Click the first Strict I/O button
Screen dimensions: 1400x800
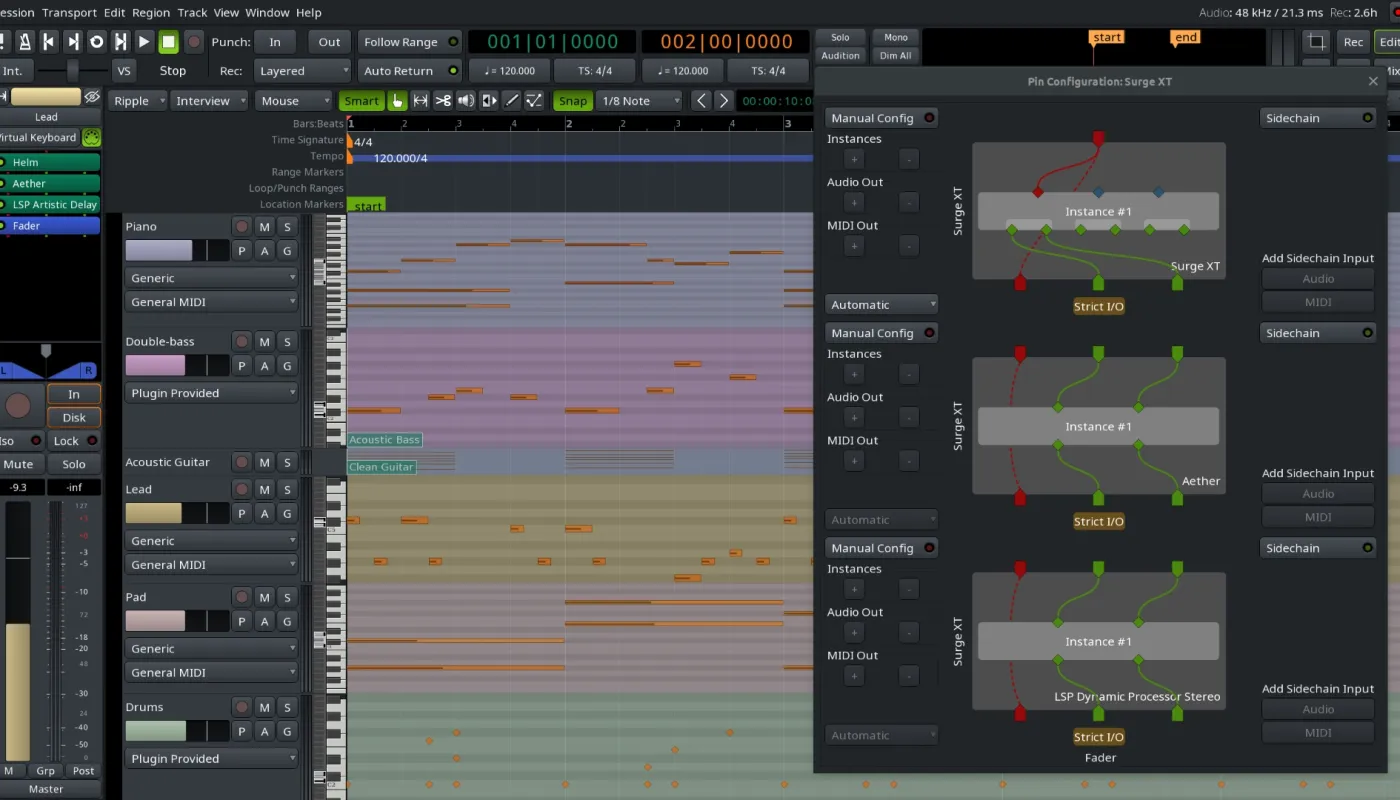coord(1099,307)
